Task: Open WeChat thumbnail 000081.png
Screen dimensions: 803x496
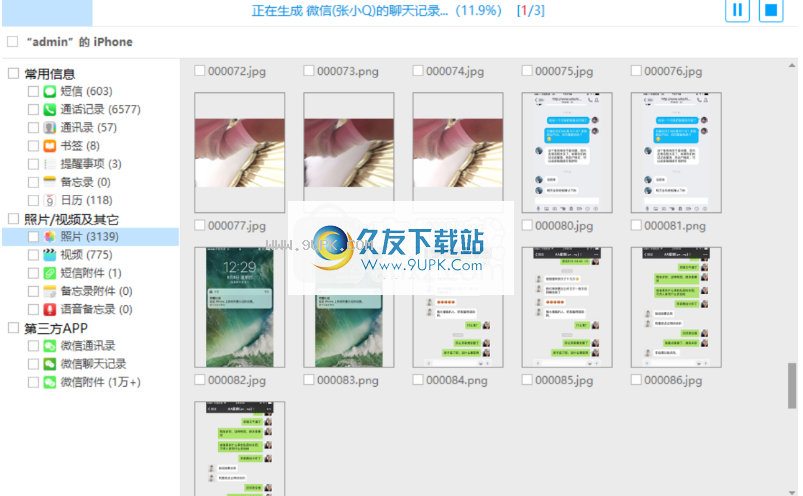Action: click(676, 307)
